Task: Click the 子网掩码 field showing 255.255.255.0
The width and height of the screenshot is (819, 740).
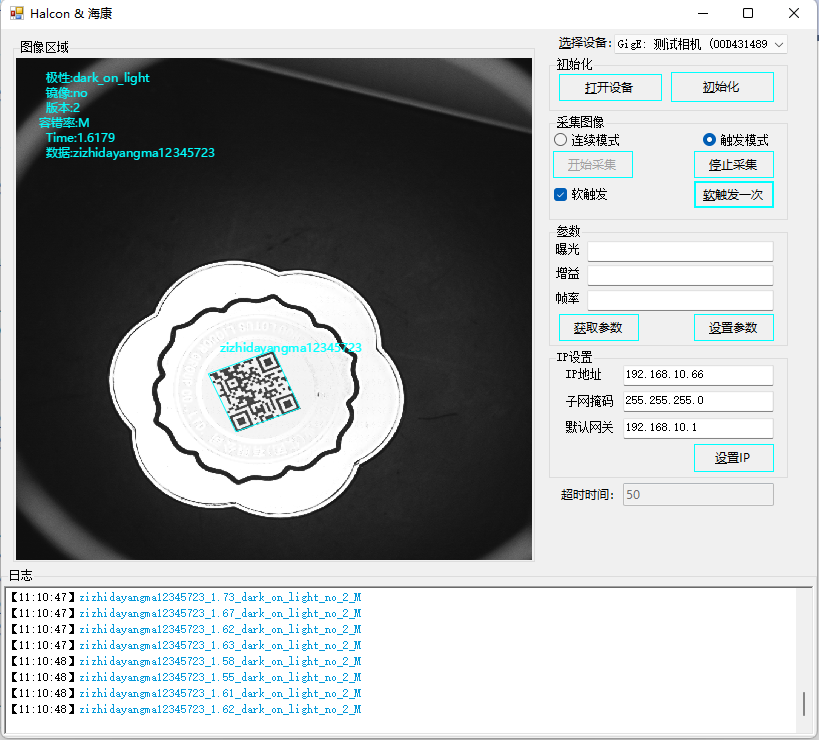Action: (x=698, y=401)
